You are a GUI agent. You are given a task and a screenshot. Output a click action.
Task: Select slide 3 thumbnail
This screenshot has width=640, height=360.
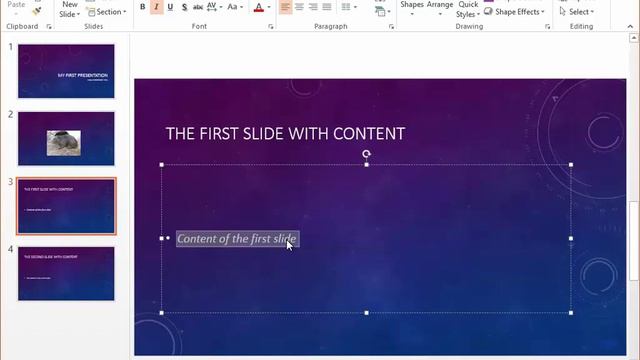click(x=66, y=206)
